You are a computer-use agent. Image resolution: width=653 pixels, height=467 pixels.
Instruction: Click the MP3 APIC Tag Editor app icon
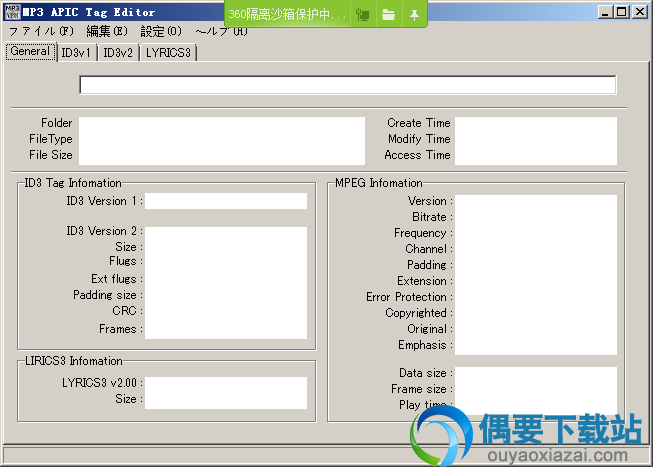coord(12,12)
